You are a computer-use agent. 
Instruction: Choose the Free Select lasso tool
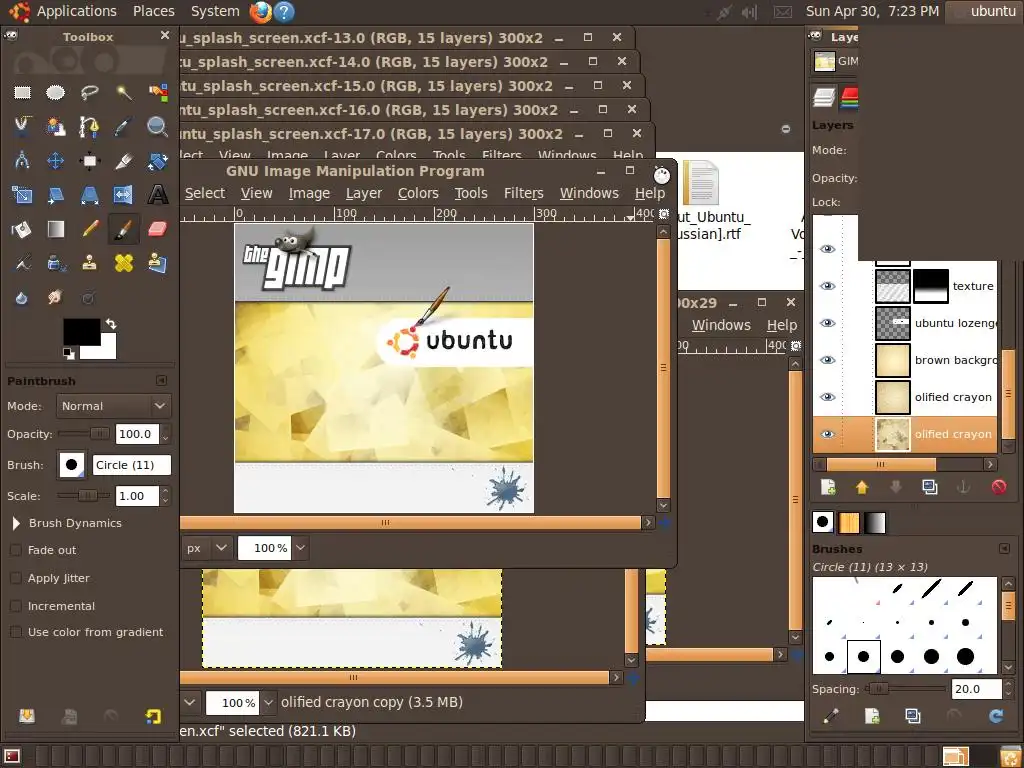tap(89, 92)
